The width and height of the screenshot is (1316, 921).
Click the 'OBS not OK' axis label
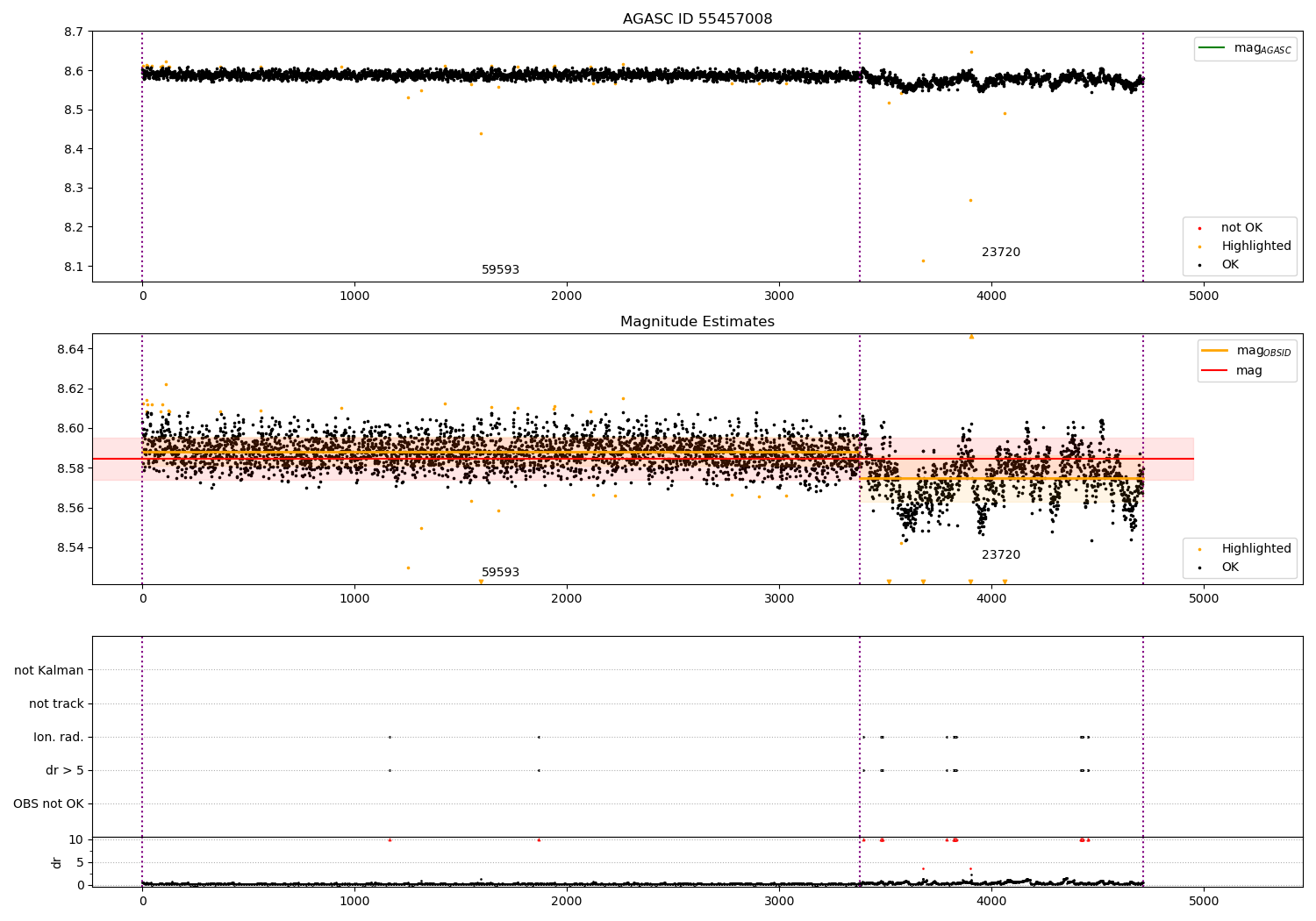(49, 803)
